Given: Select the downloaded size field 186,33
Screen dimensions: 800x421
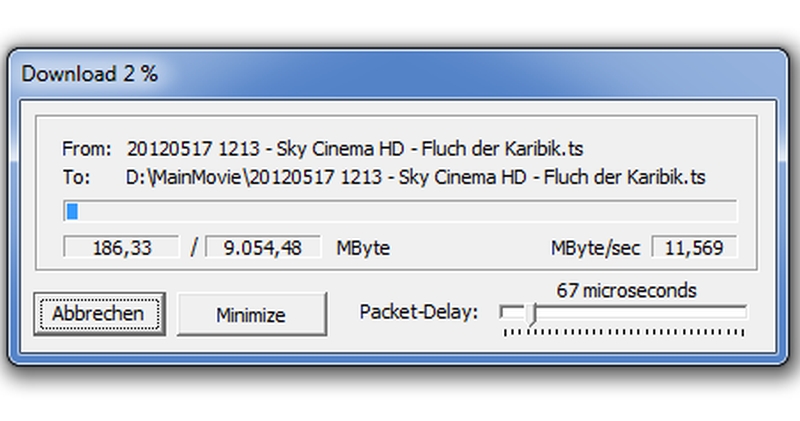Looking at the screenshot, I should [121, 247].
